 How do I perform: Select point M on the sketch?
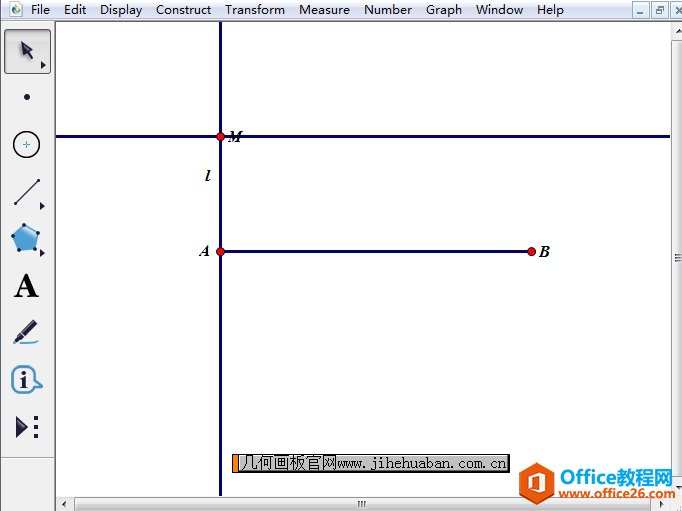[x=221, y=137]
